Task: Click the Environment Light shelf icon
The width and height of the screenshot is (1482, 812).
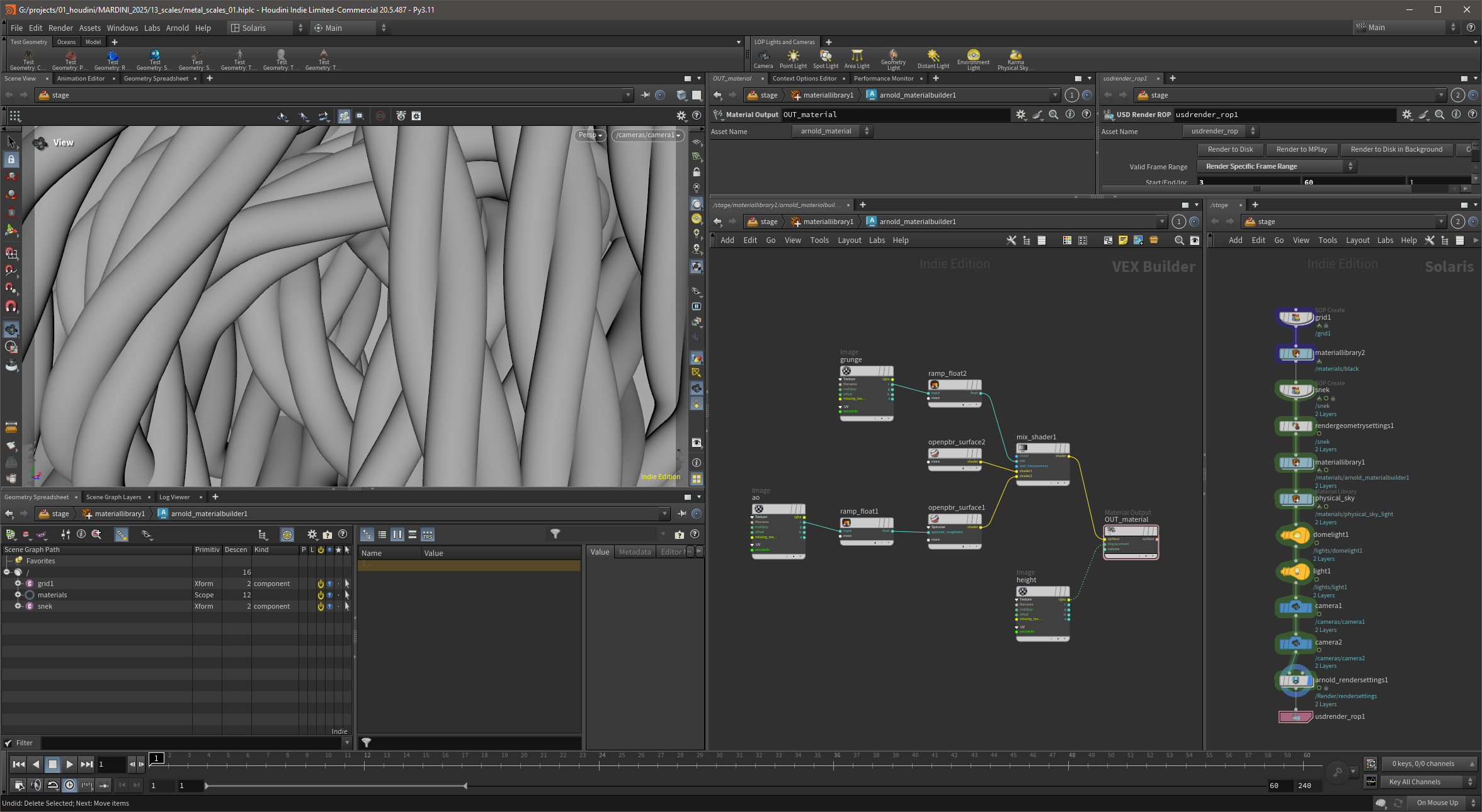Action: (973, 60)
